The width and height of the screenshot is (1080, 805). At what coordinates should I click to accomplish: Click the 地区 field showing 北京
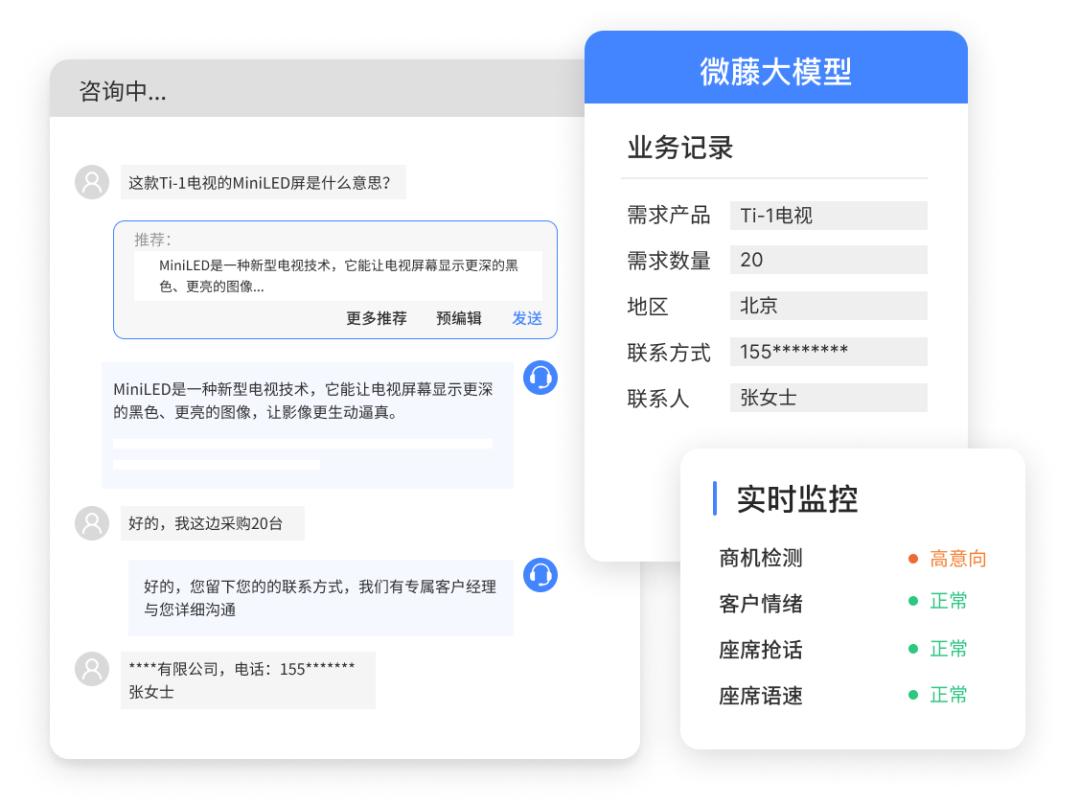827,306
